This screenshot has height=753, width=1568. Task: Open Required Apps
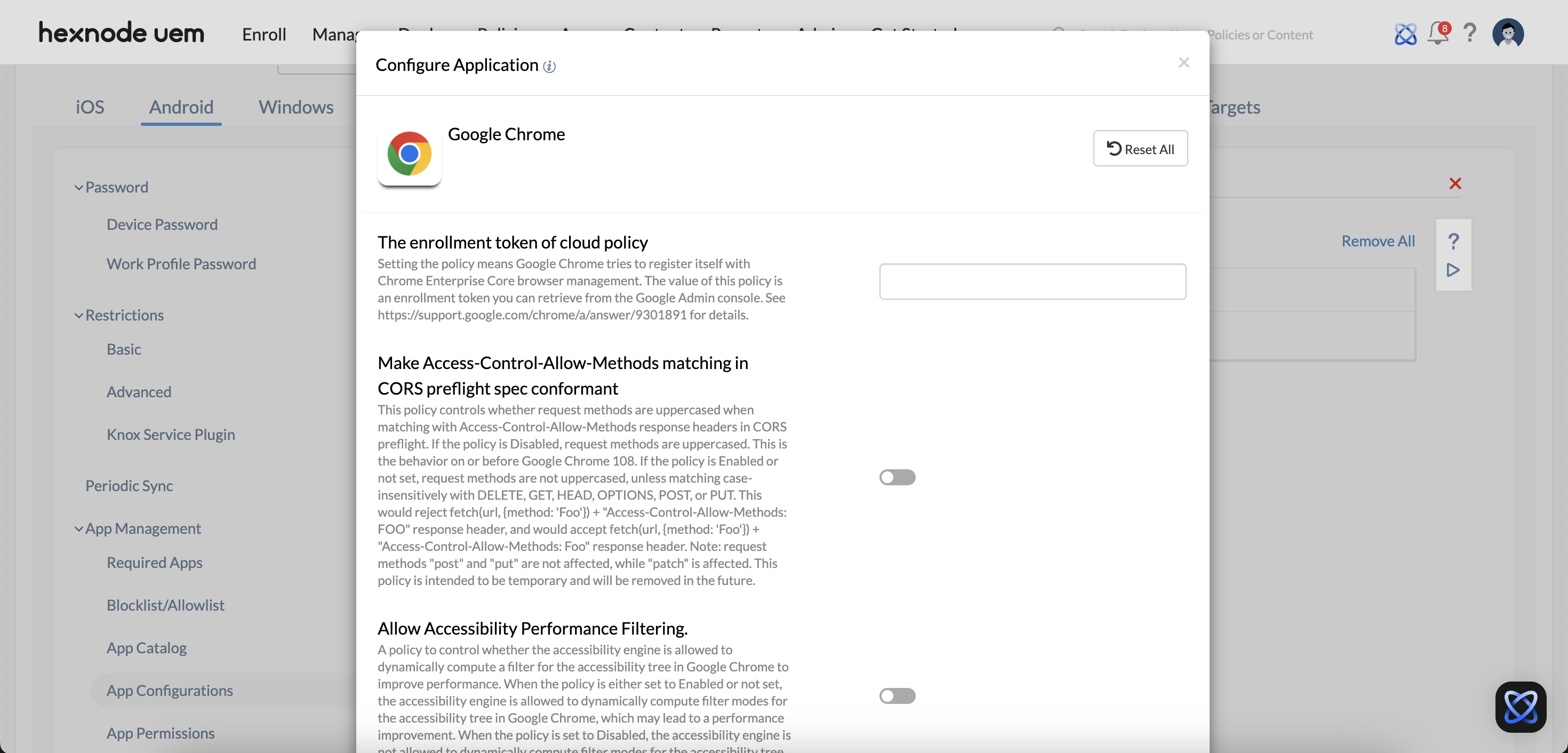pyautogui.click(x=155, y=563)
